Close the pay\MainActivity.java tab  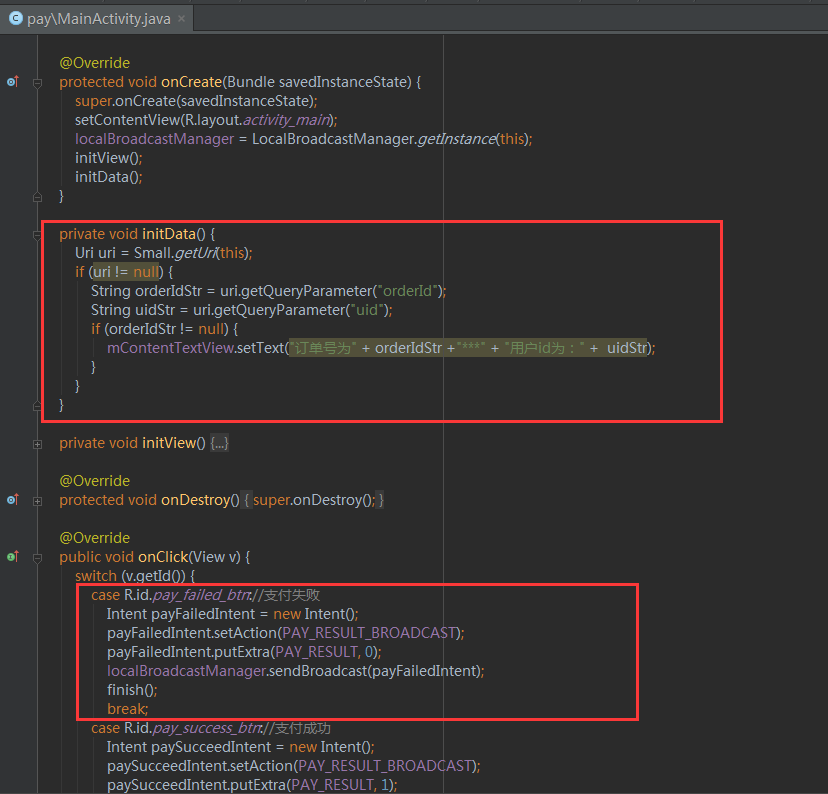(180, 19)
